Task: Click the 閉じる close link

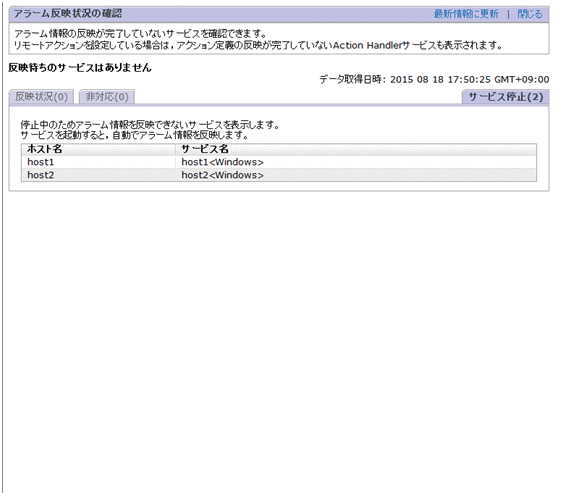Action: point(529,14)
